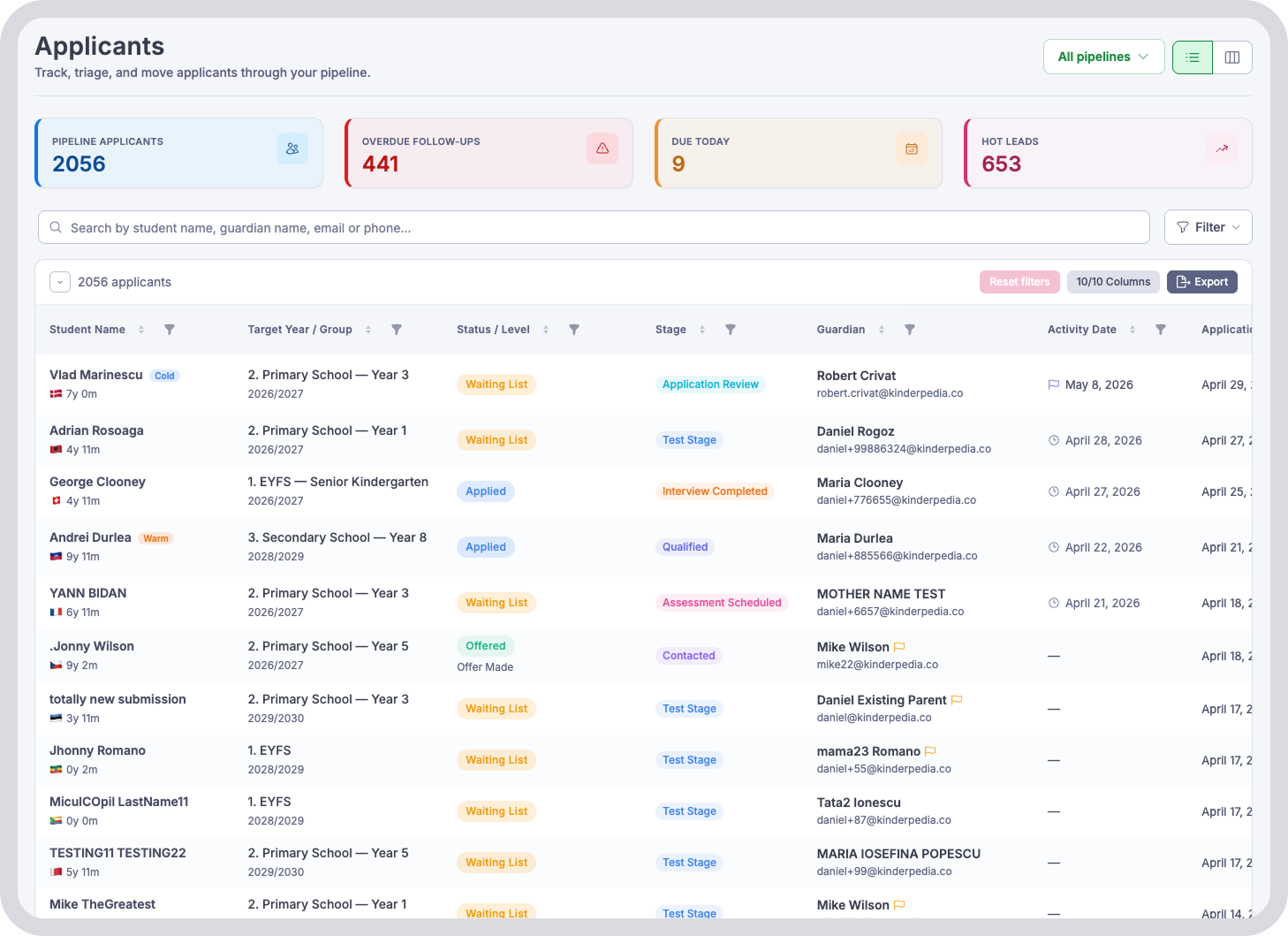Click clock icon beside April 22, 2026
1288x936 pixels.
1054,547
